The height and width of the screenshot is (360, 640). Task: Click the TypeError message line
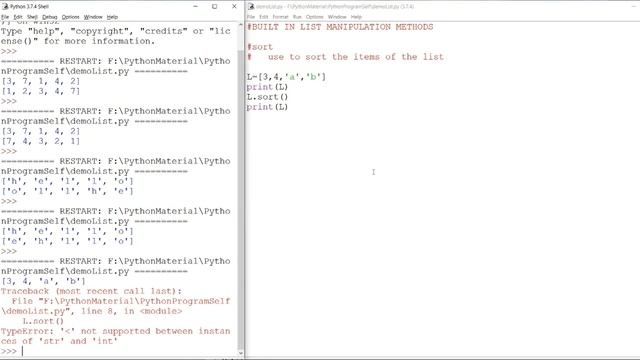[116, 336]
